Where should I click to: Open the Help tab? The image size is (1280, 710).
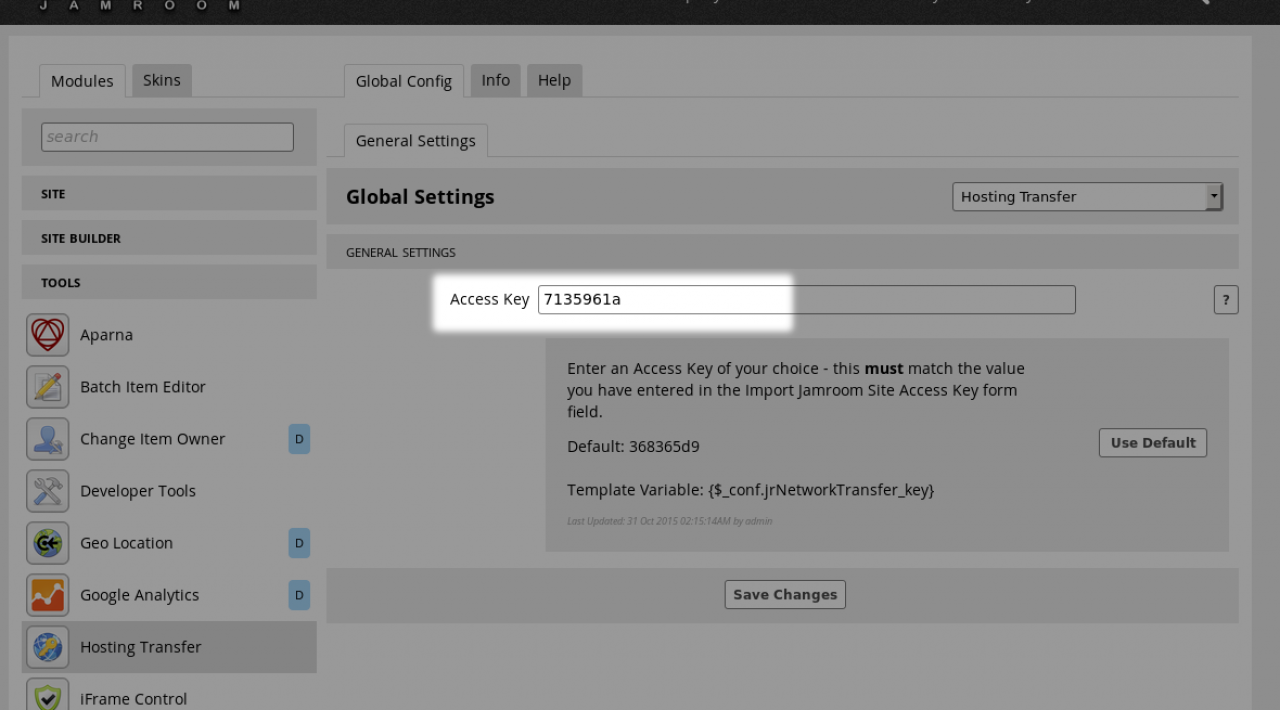(554, 80)
